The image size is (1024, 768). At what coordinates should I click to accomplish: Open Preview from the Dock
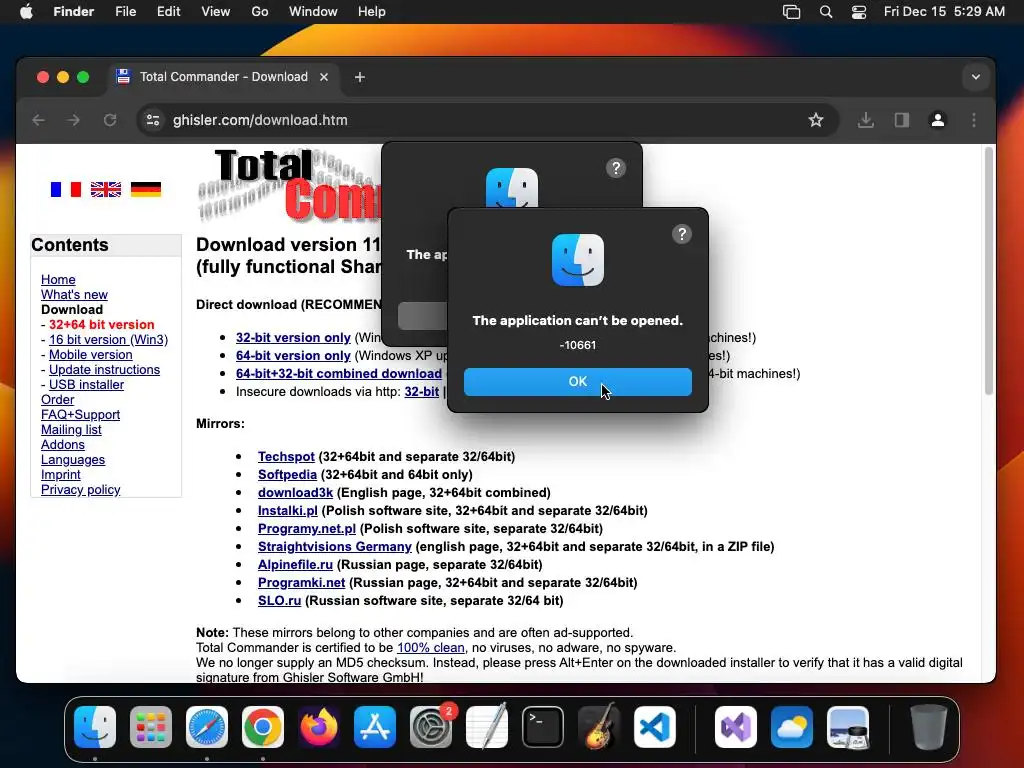[848, 727]
